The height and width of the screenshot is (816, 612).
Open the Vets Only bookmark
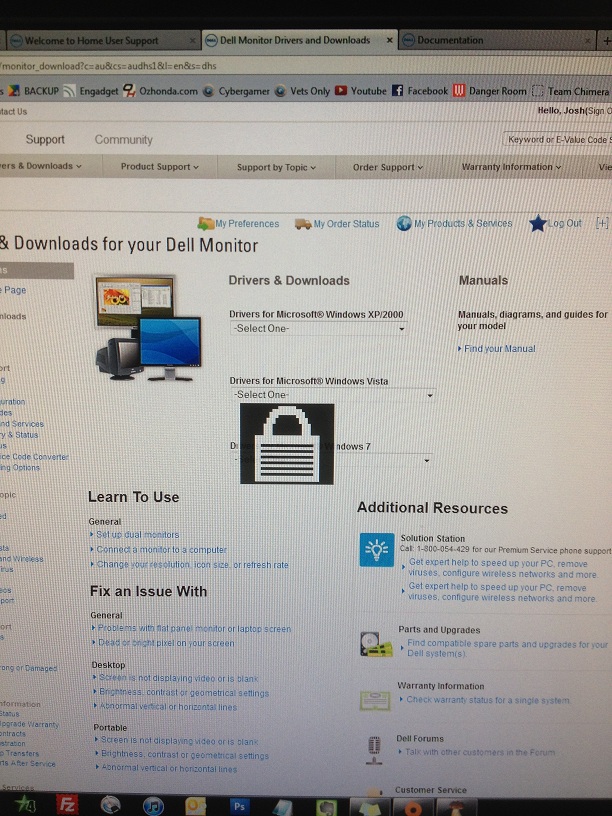click(x=302, y=91)
